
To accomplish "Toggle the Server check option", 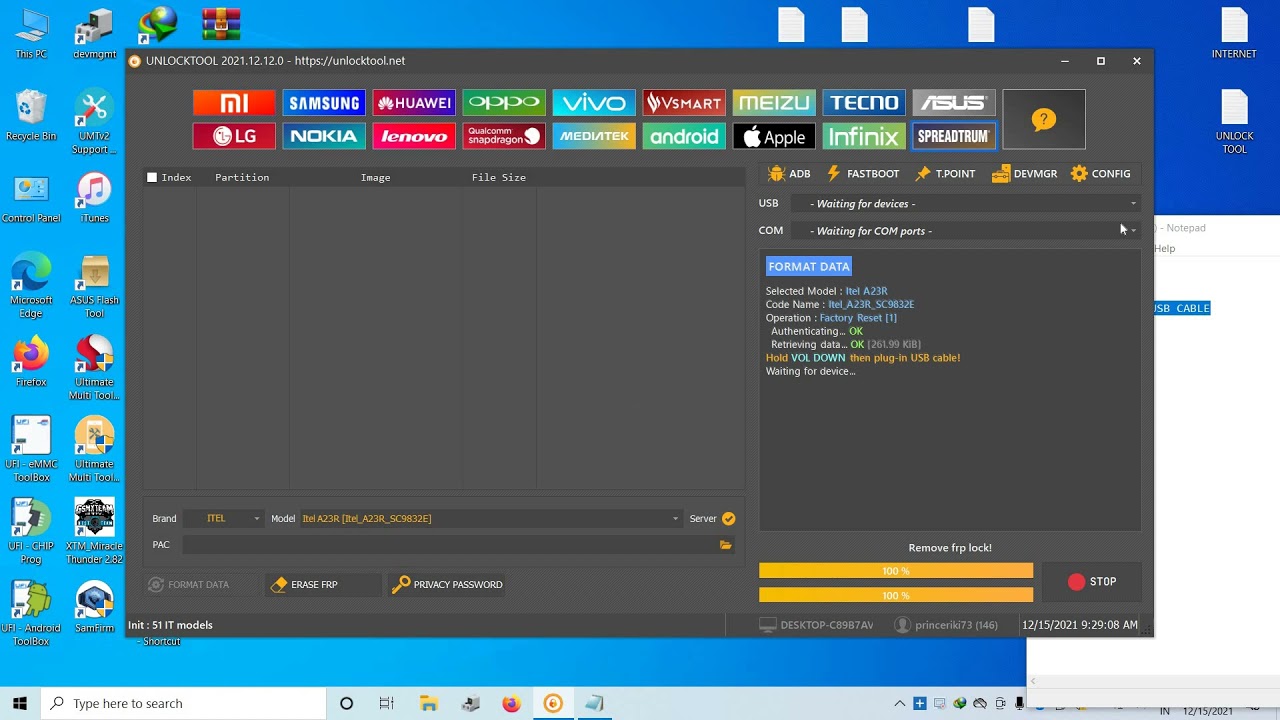I will pyautogui.click(x=728, y=518).
